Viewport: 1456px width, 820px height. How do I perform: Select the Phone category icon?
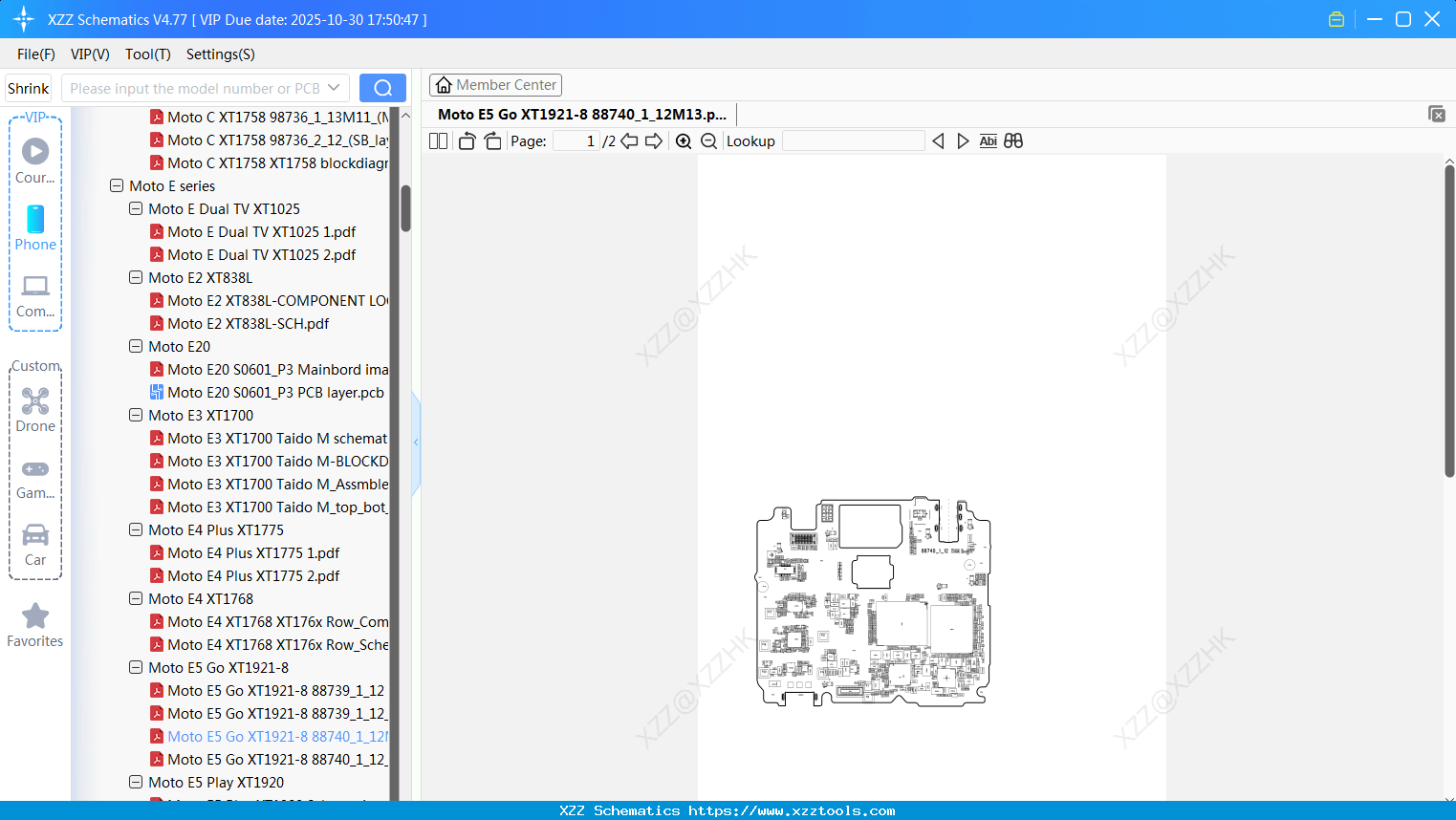35,227
